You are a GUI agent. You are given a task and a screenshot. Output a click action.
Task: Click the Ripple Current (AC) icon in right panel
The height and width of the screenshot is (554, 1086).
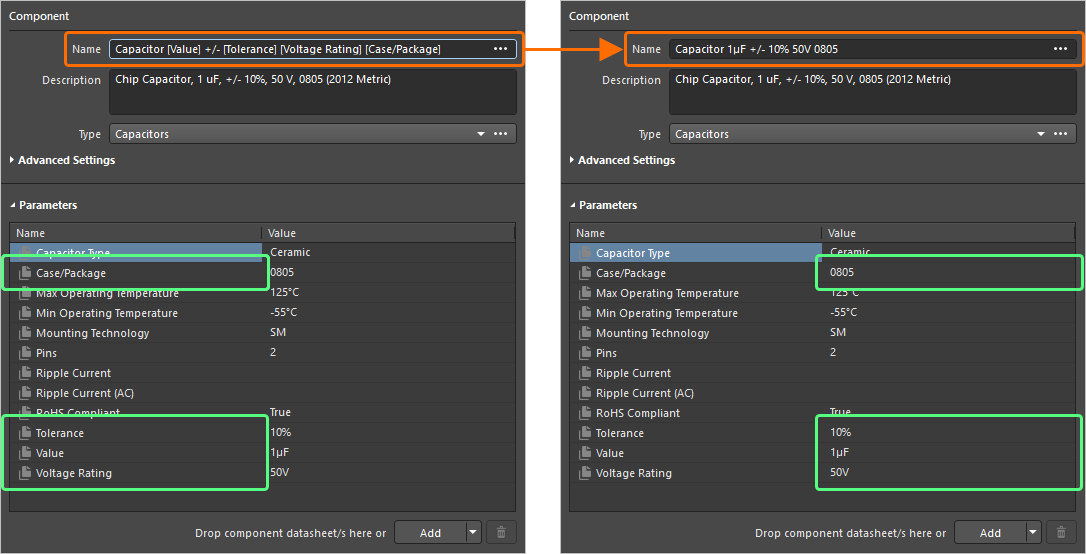(585, 393)
